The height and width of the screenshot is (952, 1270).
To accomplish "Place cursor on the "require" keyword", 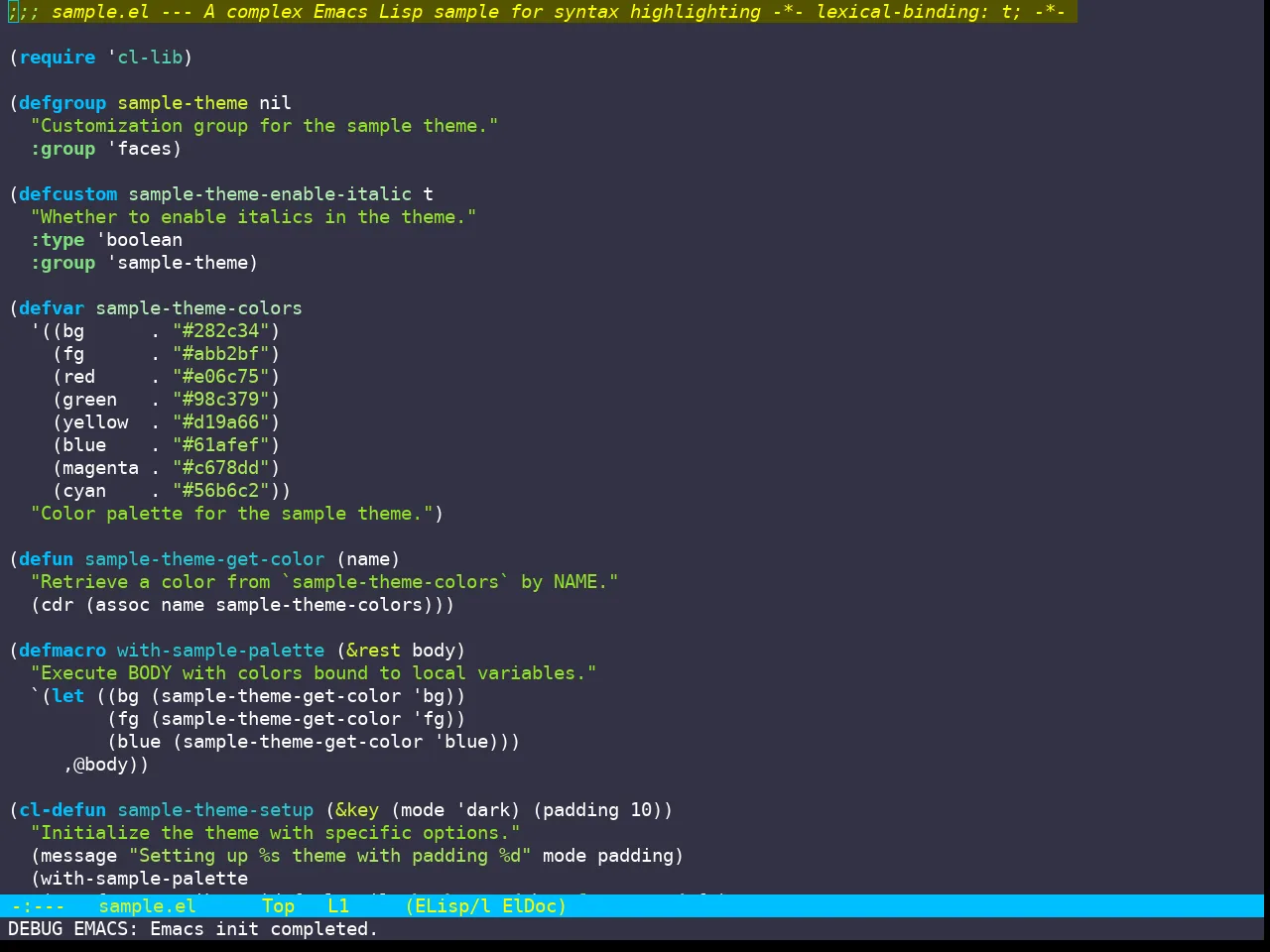I will pos(58,58).
